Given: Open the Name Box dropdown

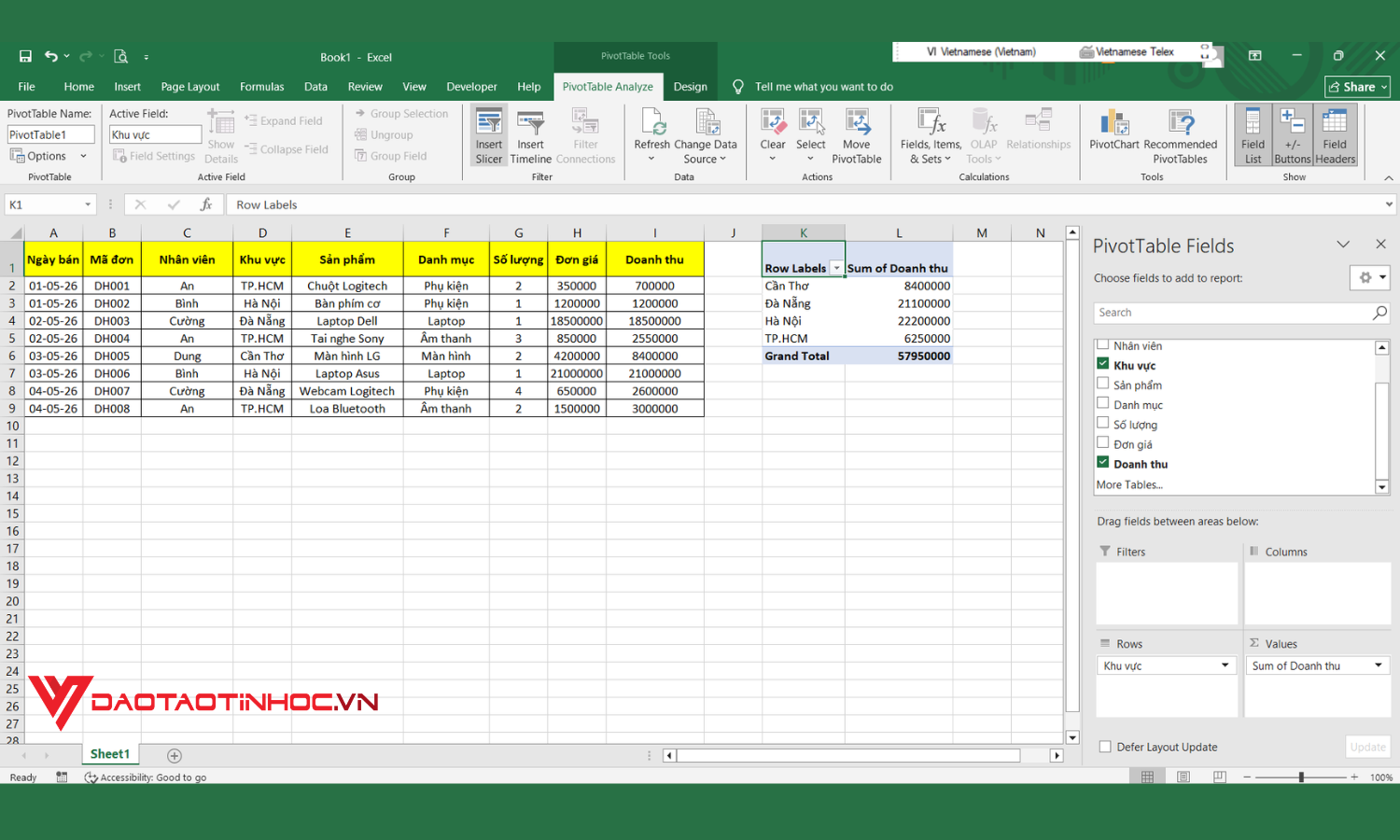Looking at the screenshot, I should point(88,204).
